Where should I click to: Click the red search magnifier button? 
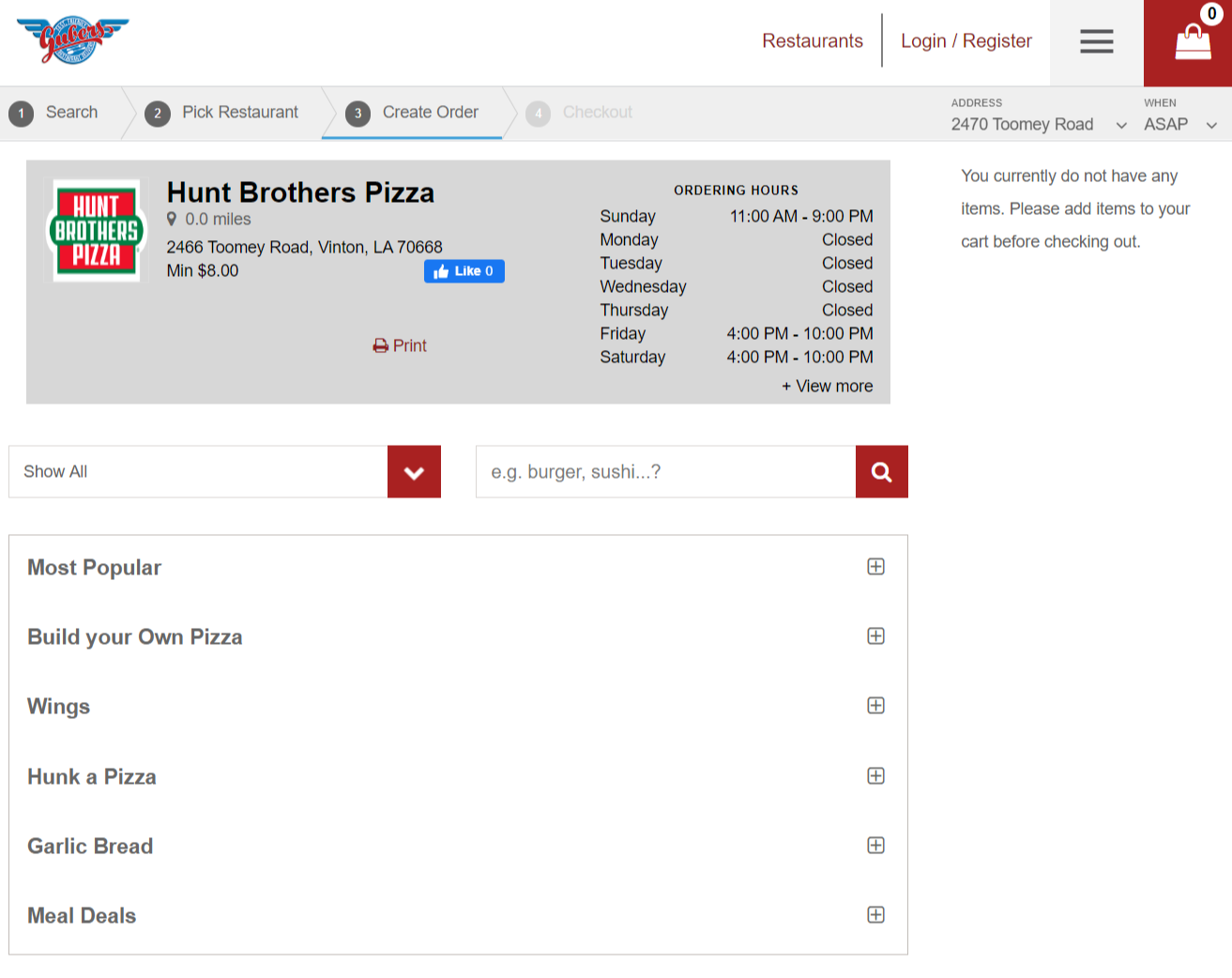[x=881, y=471]
